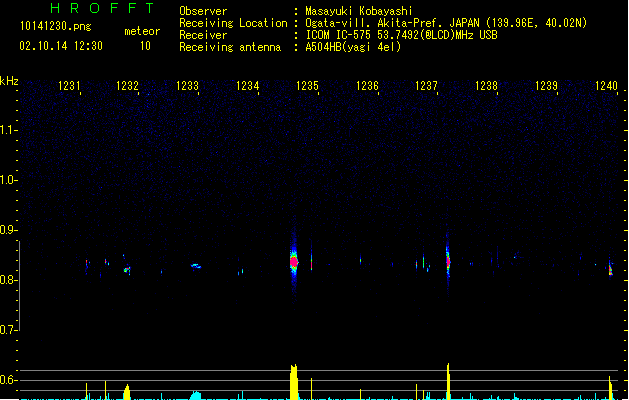The image size is (629, 400).
Task: Click the 1238 time marker
Action: (x=486, y=86)
